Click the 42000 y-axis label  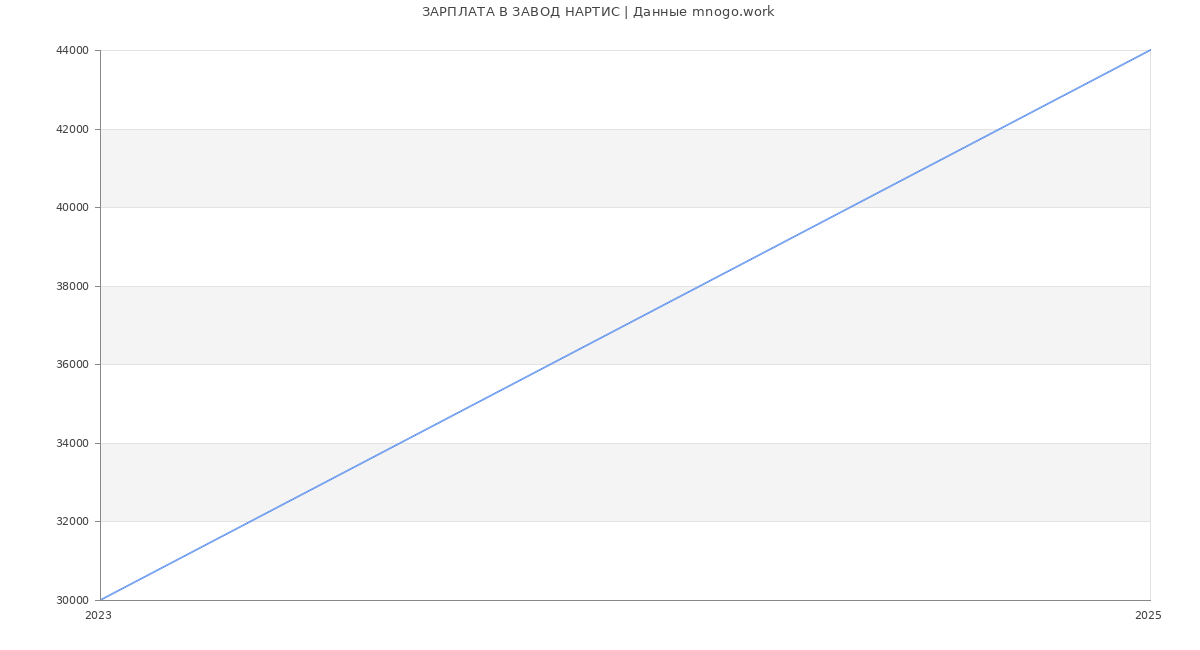[72, 129]
